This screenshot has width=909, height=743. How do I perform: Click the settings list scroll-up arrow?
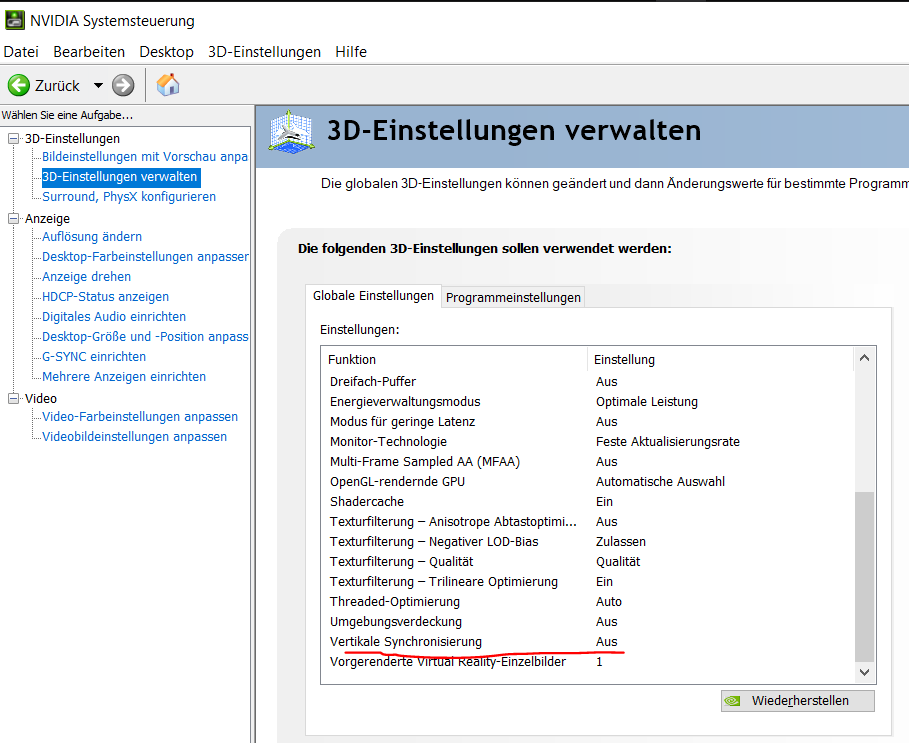864,358
